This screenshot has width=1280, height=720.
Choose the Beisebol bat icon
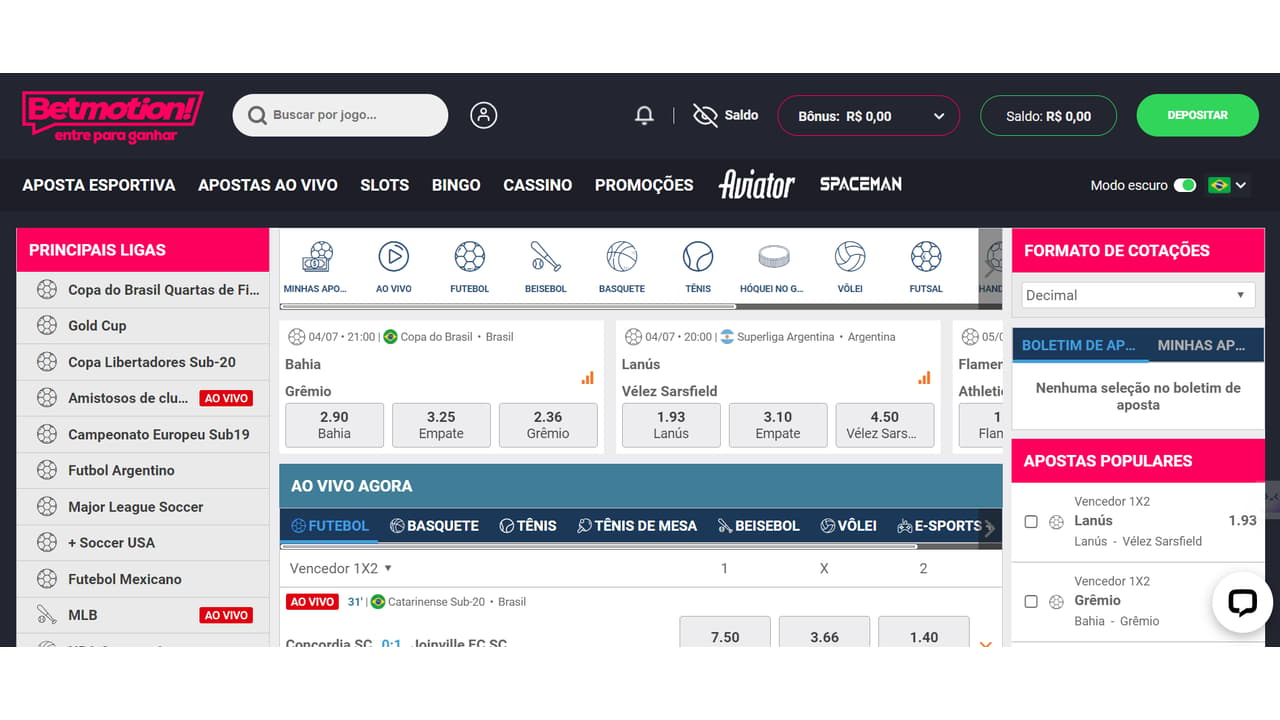pos(546,257)
